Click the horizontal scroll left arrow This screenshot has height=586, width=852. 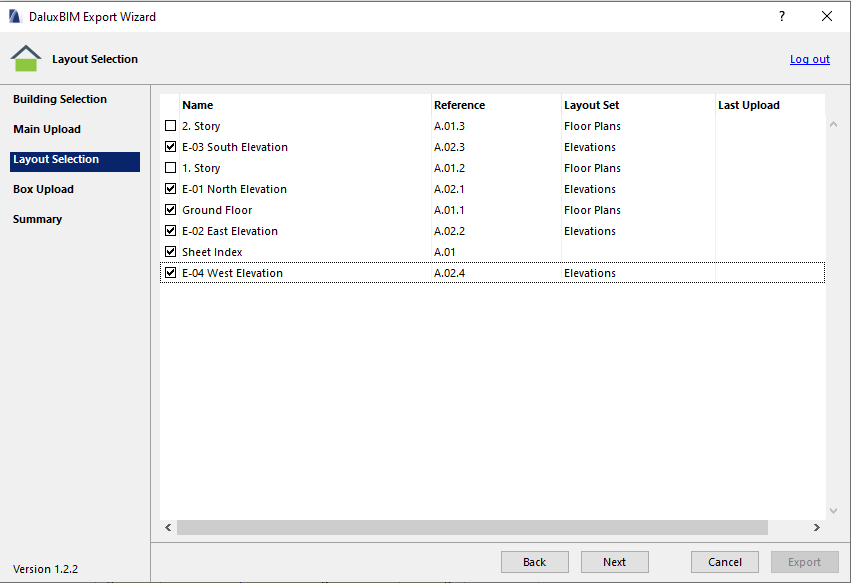tap(168, 528)
